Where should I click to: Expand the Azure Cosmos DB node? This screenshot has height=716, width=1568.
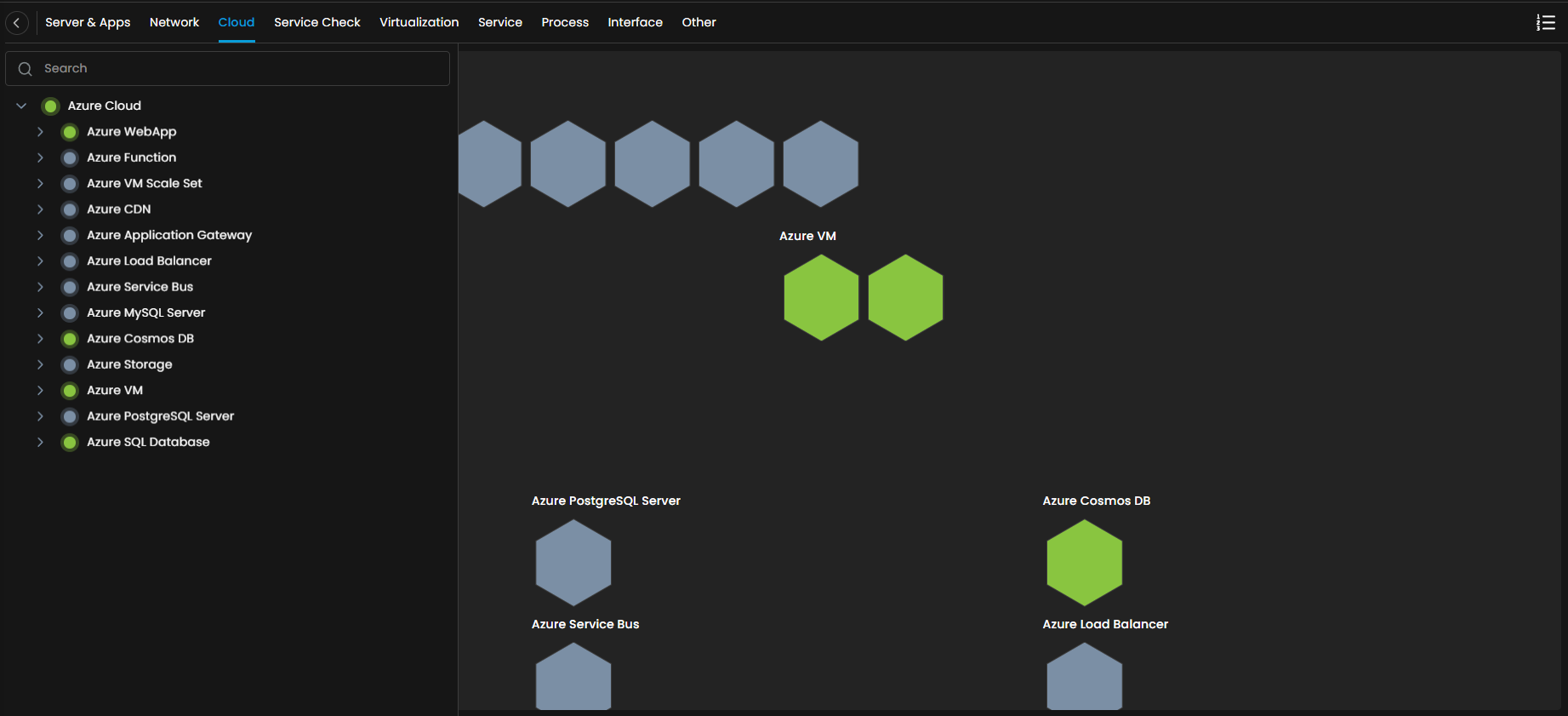click(40, 339)
